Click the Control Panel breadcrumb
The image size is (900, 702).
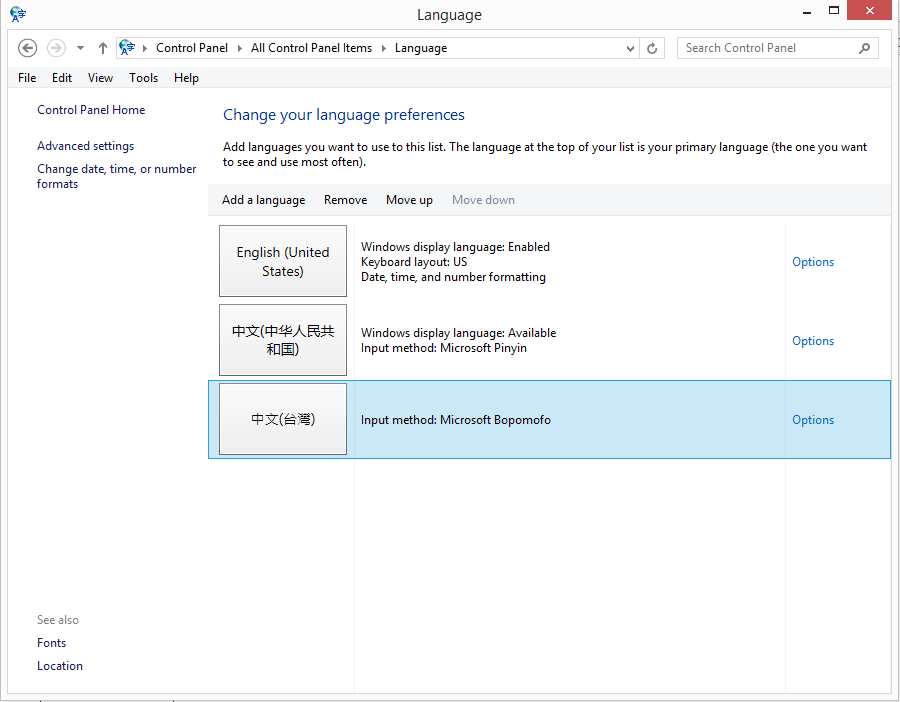pos(192,48)
